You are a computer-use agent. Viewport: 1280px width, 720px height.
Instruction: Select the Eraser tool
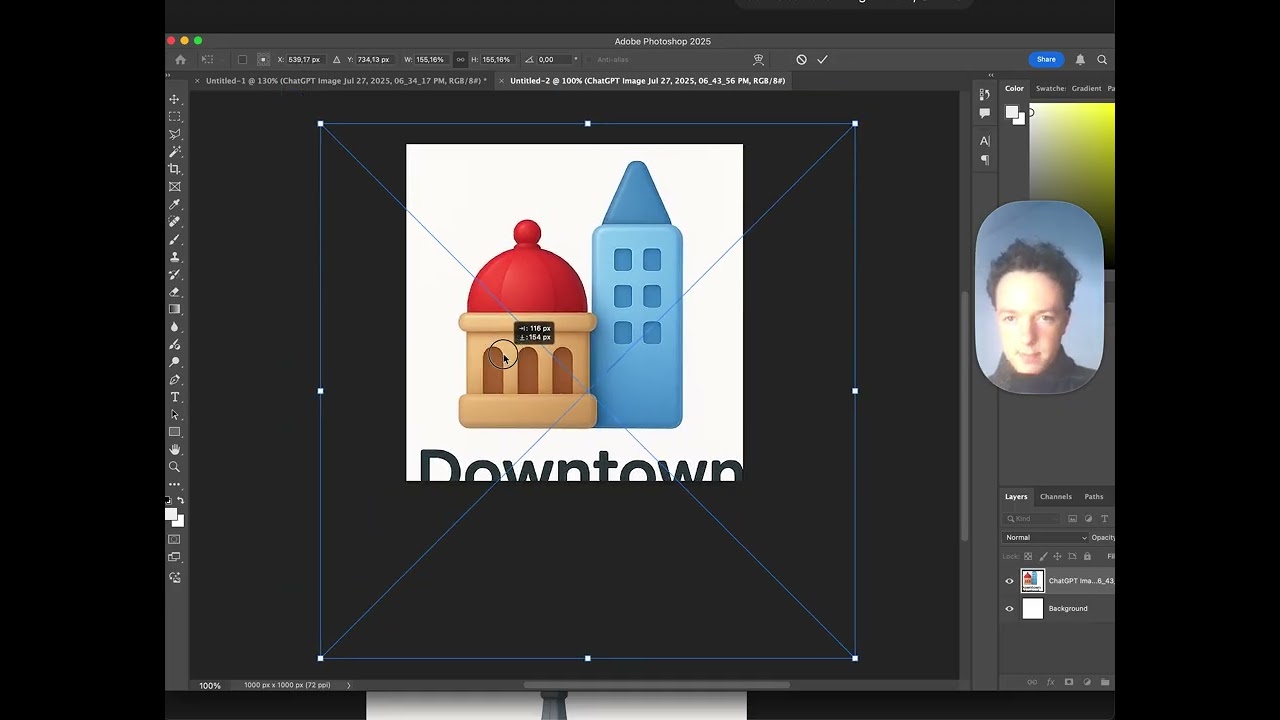174,292
